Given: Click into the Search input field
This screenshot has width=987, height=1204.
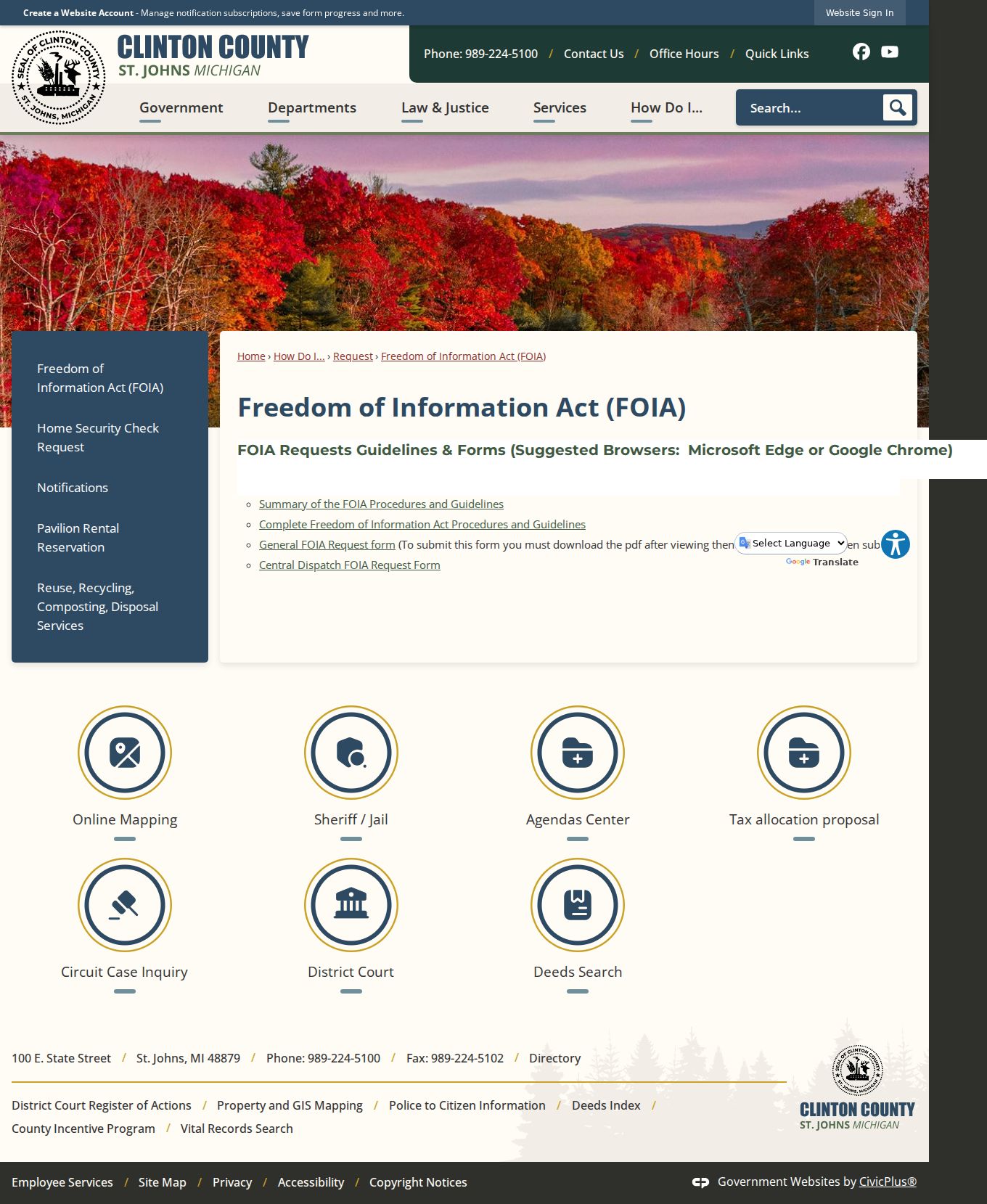Looking at the screenshot, I should coord(810,107).
